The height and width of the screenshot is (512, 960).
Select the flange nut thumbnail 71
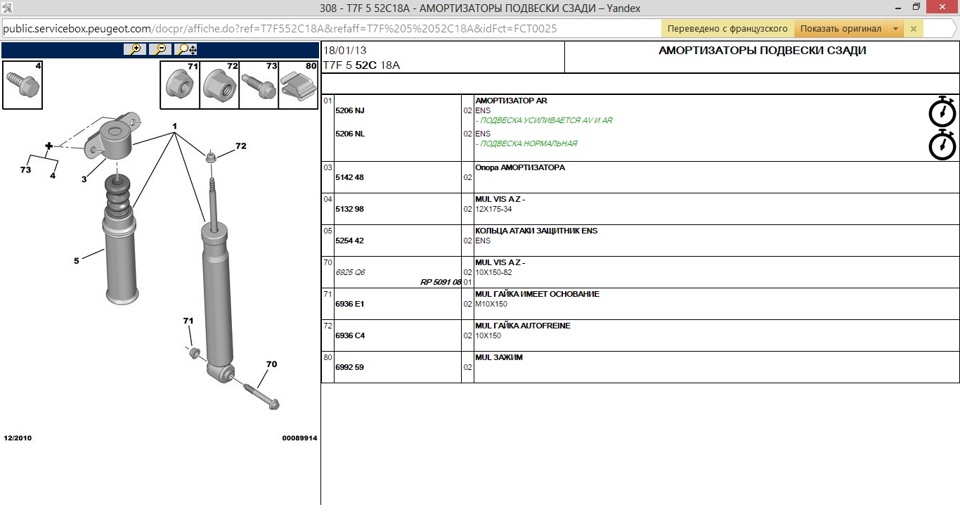point(181,85)
